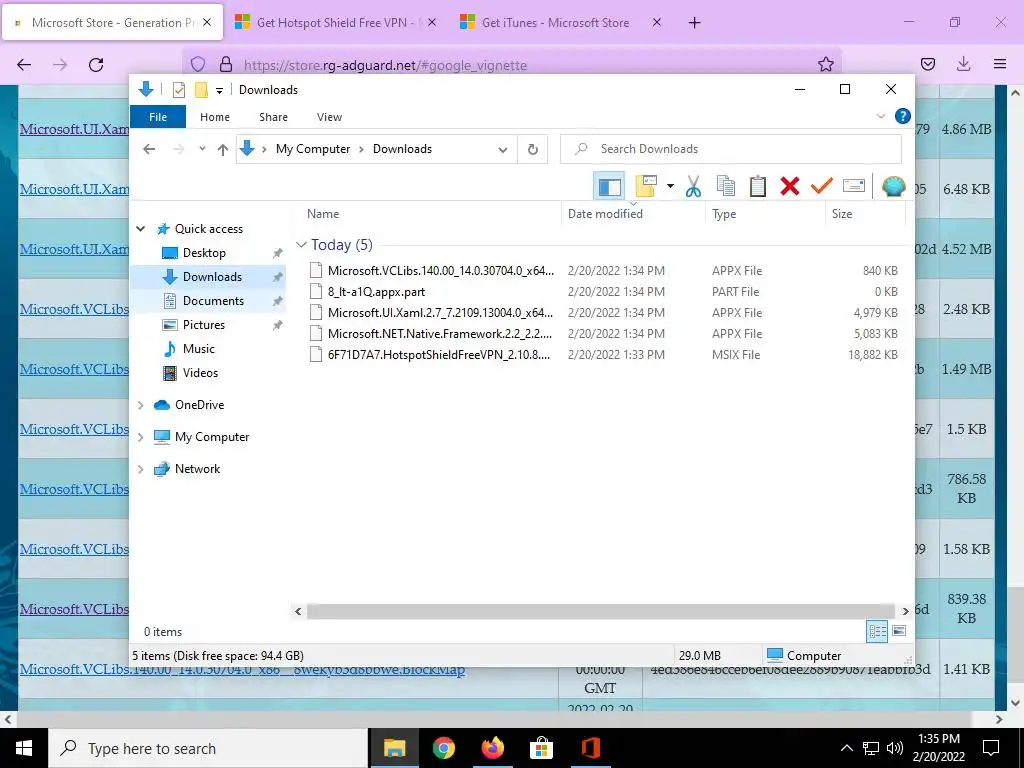Select the 8_lt-a1Q.appx.part file

point(376,292)
